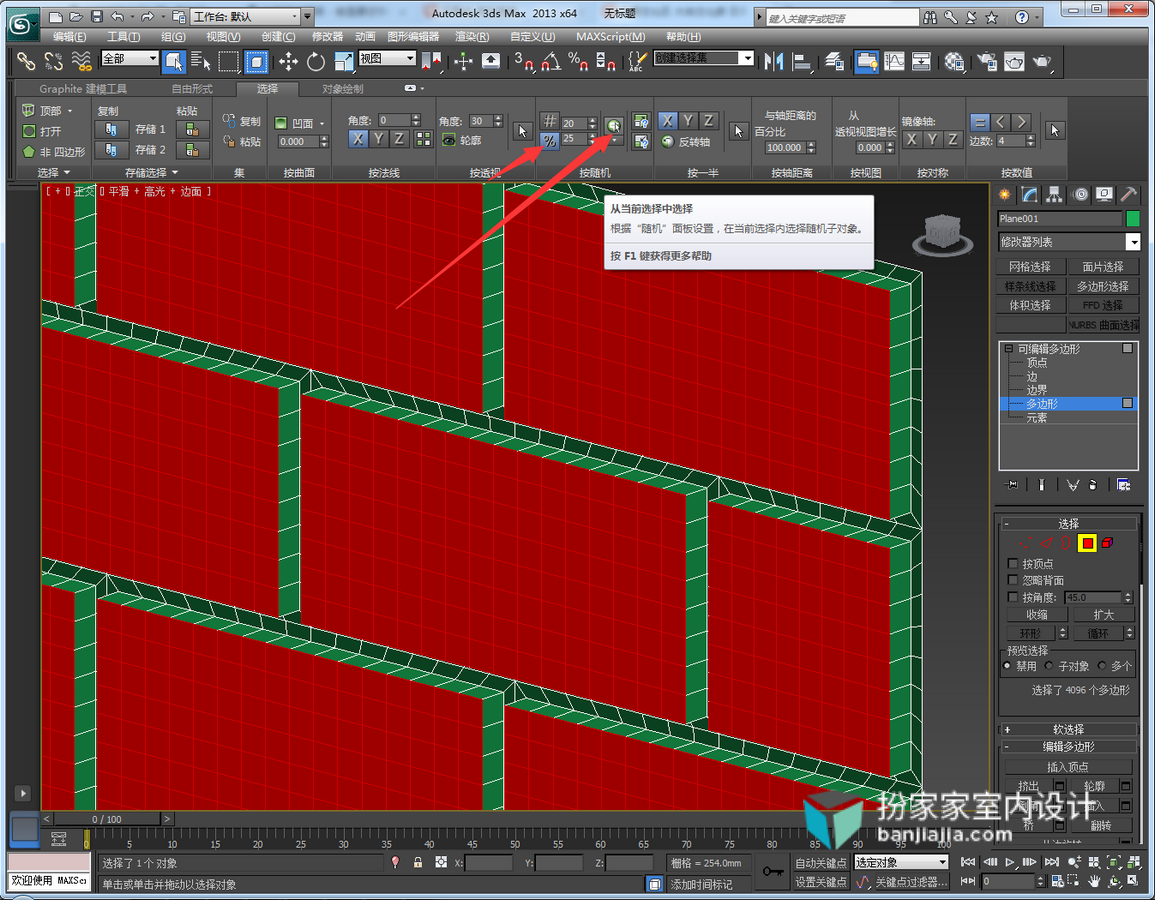Select the 多个 preview radio button
The width and height of the screenshot is (1155, 900).
pyautogui.click(x=1102, y=666)
